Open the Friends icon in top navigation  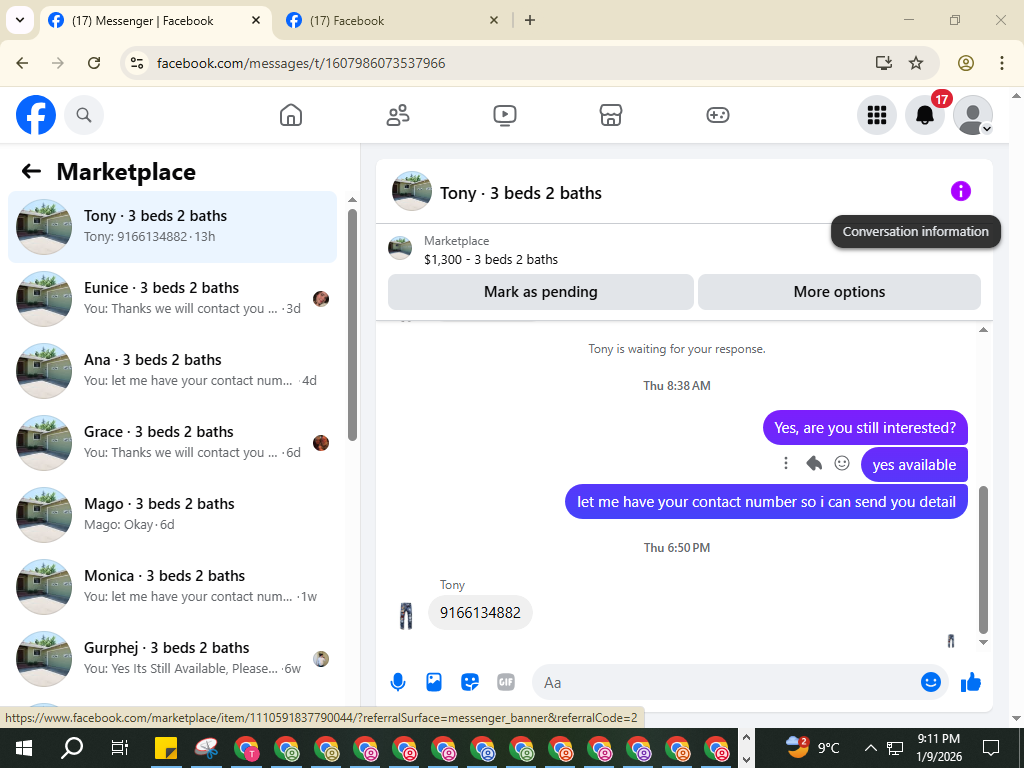click(x=398, y=115)
